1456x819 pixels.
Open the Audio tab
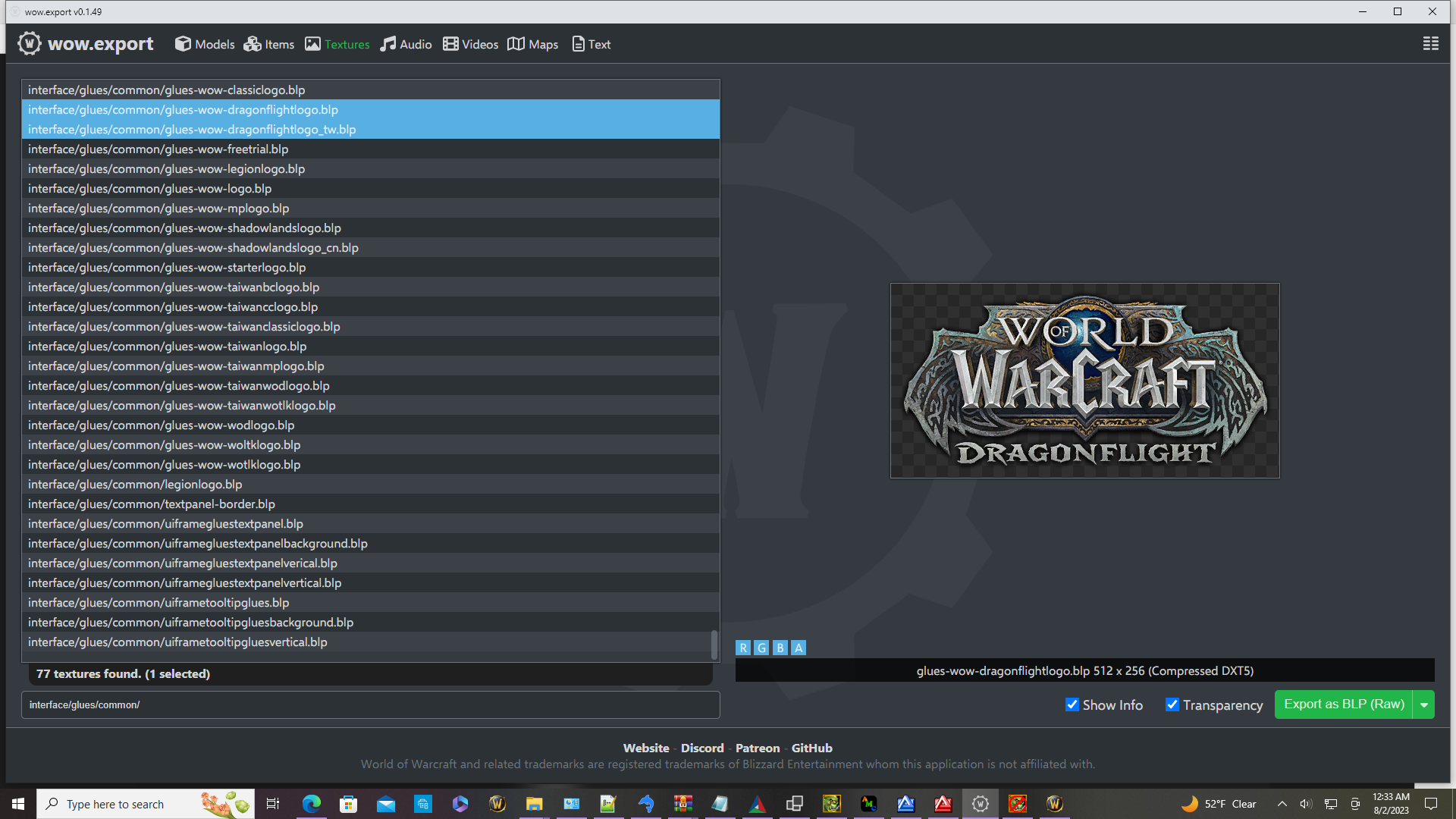click(406, 44)
